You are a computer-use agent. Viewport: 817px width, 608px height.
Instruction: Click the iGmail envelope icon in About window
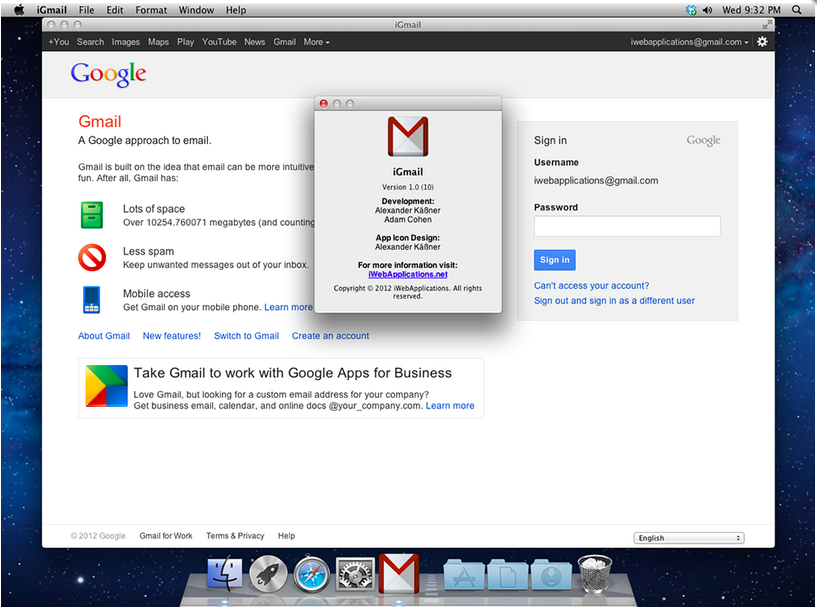pos(408,137)
